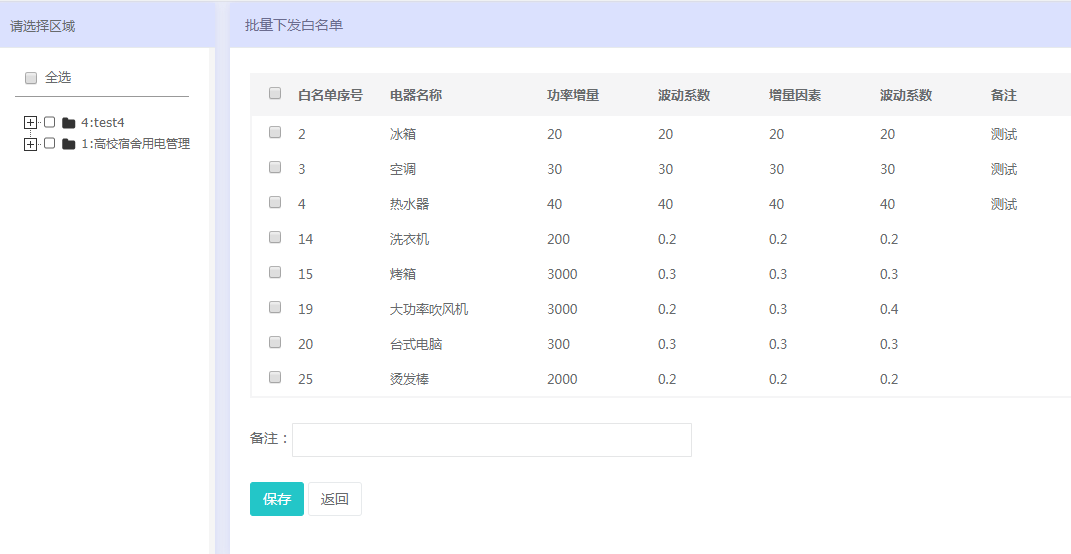1071x554 pixels.
Task: Click the 功率增量 column header
Action: [x=573, y=95]
